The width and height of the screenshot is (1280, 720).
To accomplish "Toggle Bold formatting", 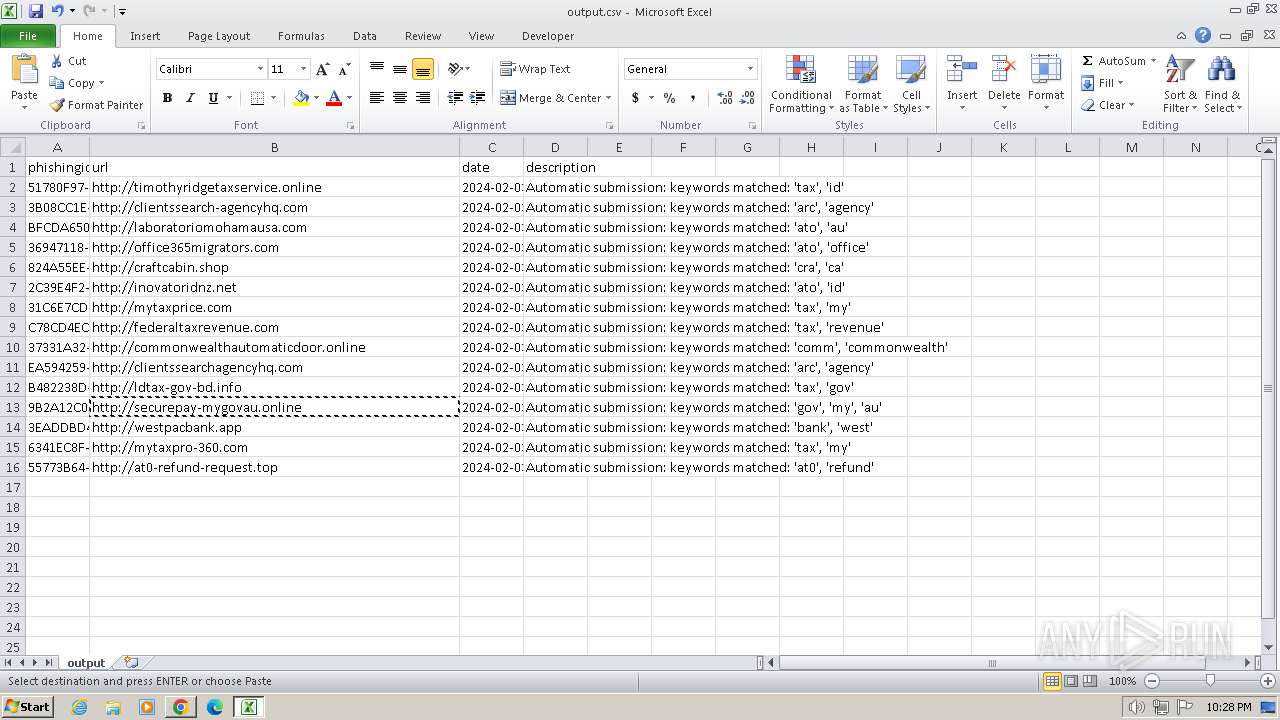I will [x=167, y=98].
